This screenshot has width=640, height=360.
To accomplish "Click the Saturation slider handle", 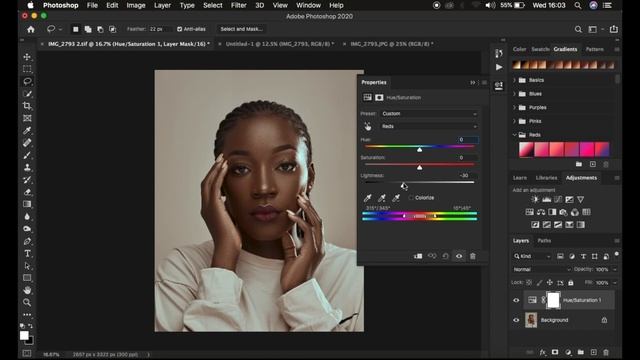I will 420,167.
